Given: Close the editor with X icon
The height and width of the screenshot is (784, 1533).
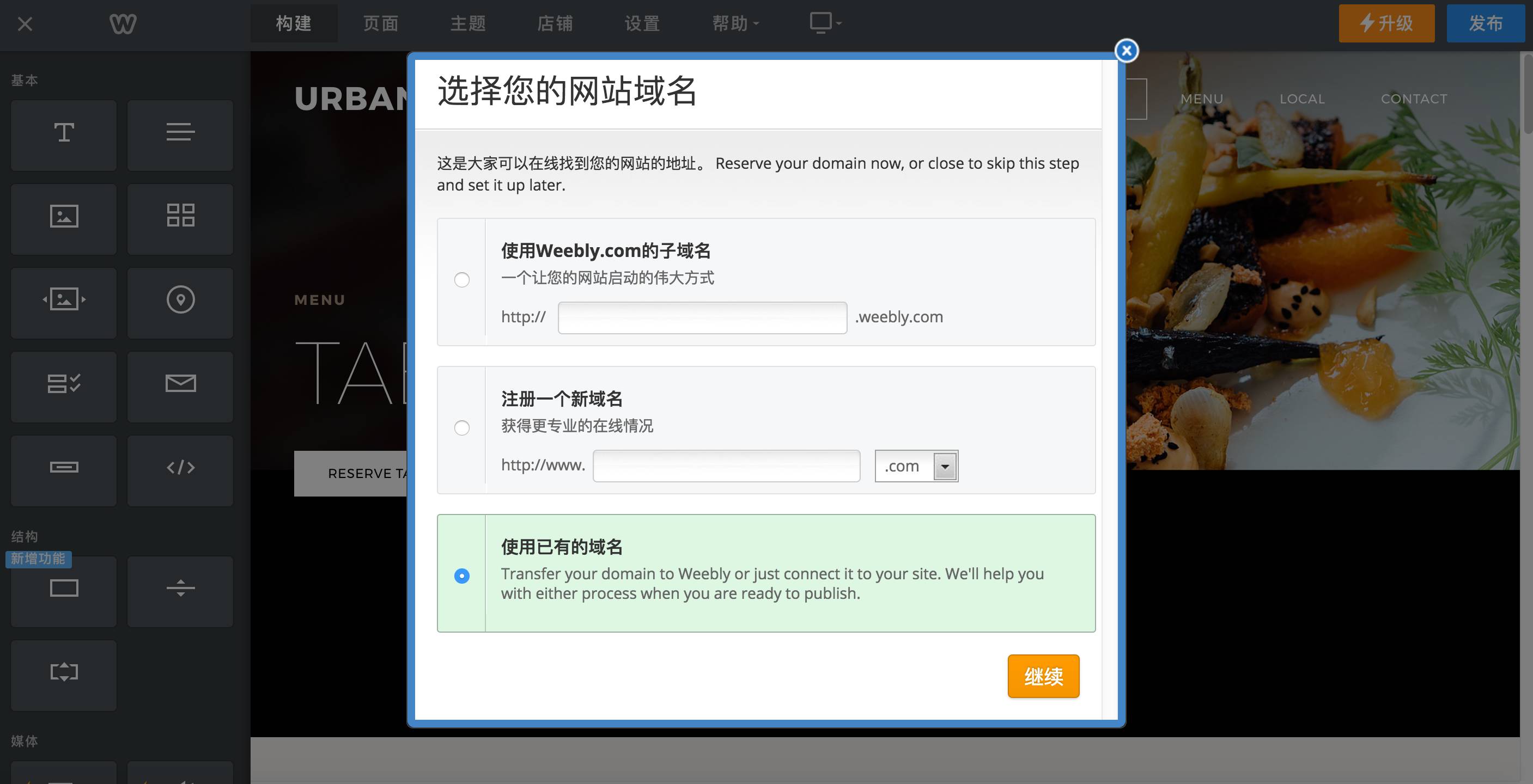Looking at the screenshot, I should (25, 24).
